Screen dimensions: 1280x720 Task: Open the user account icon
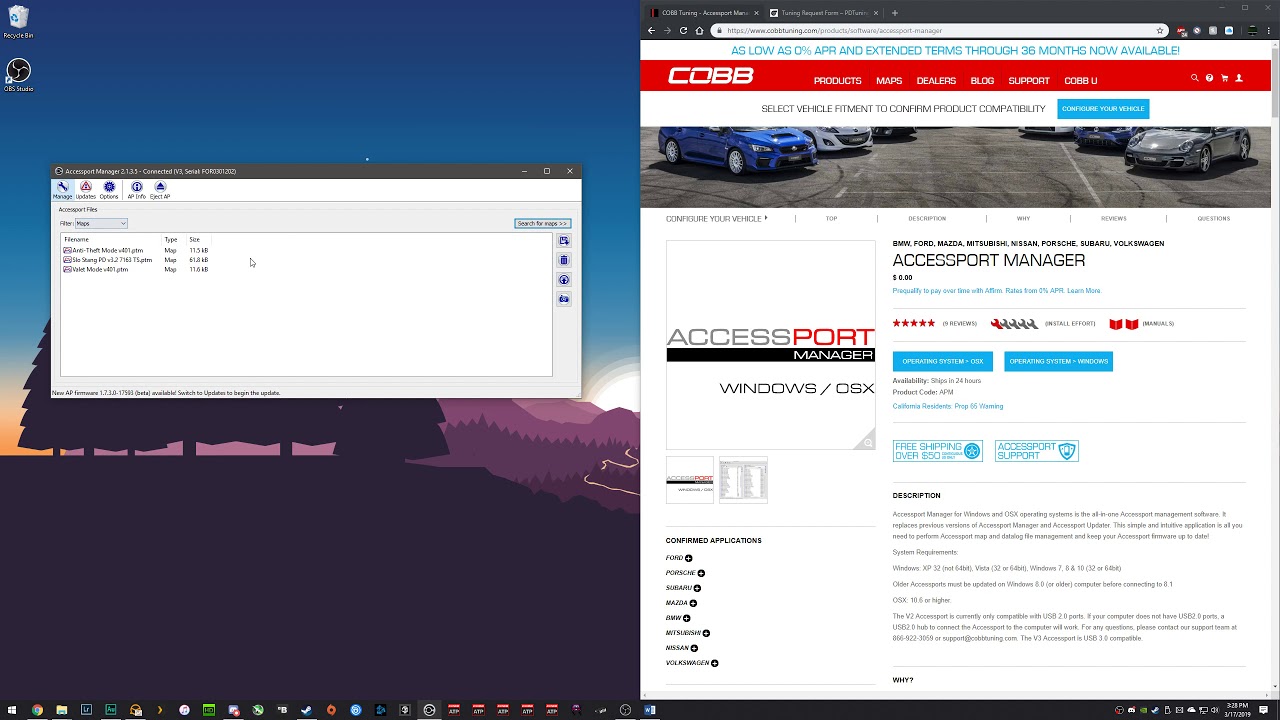pos(1239,78)
